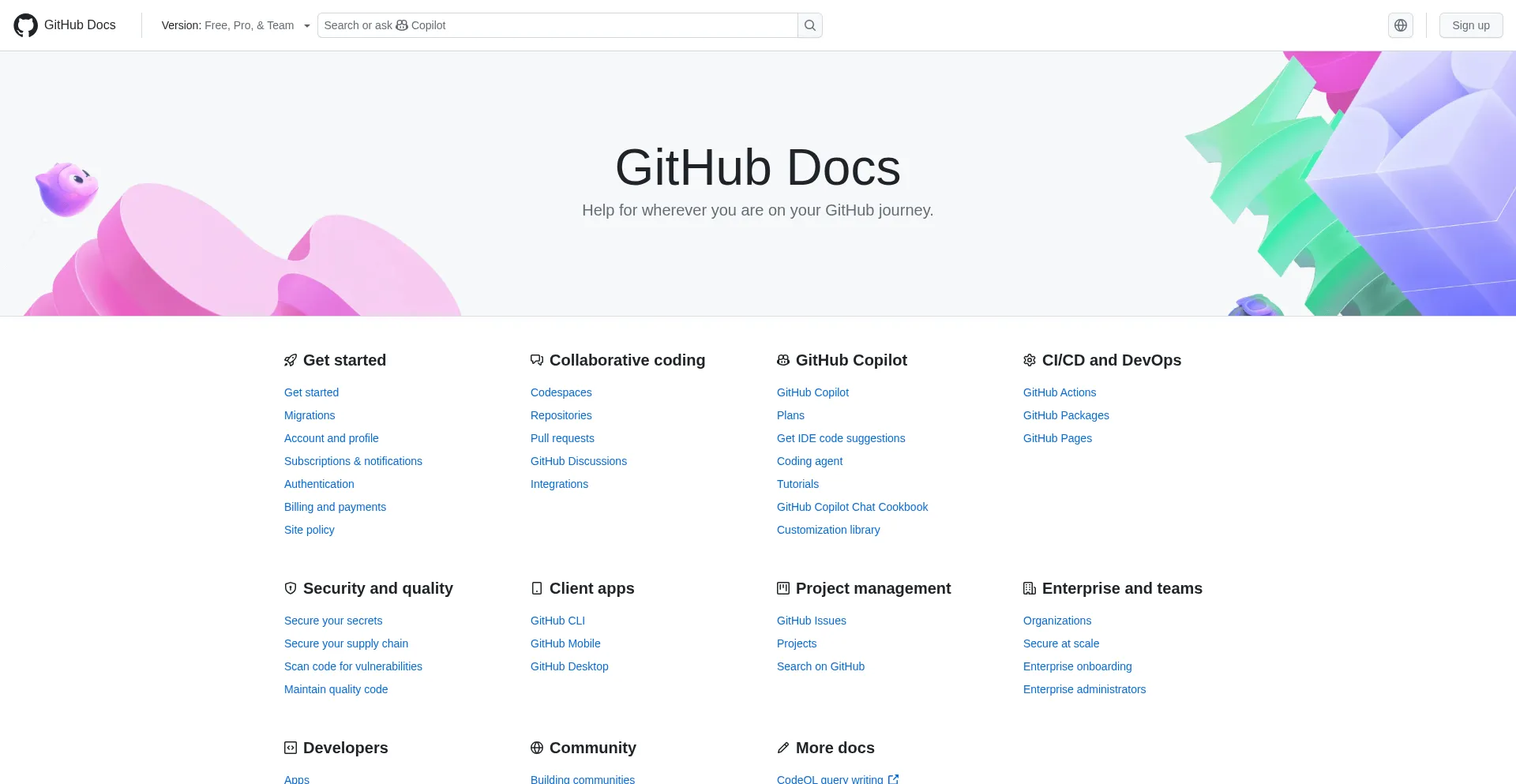Open the Customization library link
The width and height of the screenshot is (1516, 784).
tap(828, 530)
